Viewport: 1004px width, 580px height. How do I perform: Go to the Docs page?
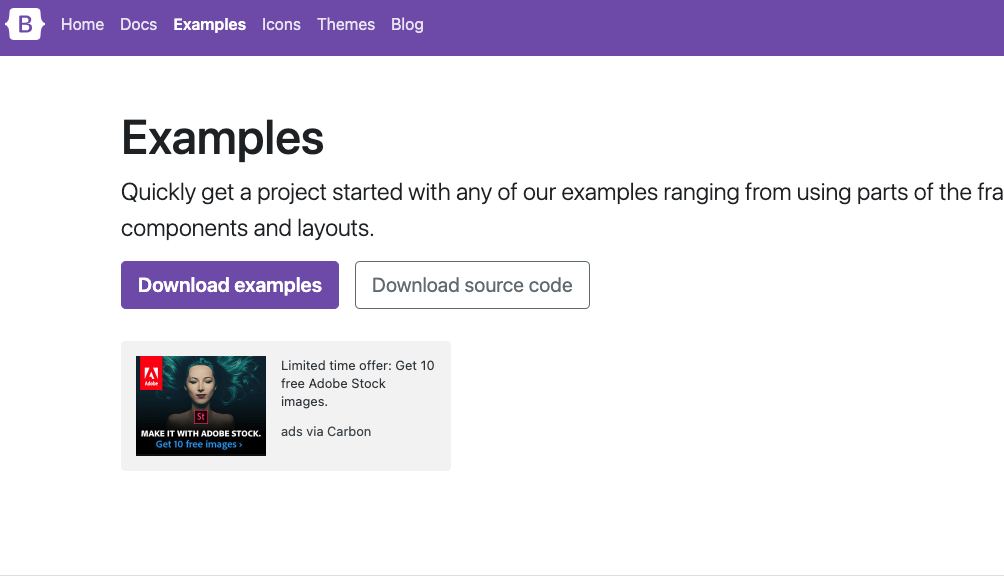pyautogui.click(x=138, y=24)
